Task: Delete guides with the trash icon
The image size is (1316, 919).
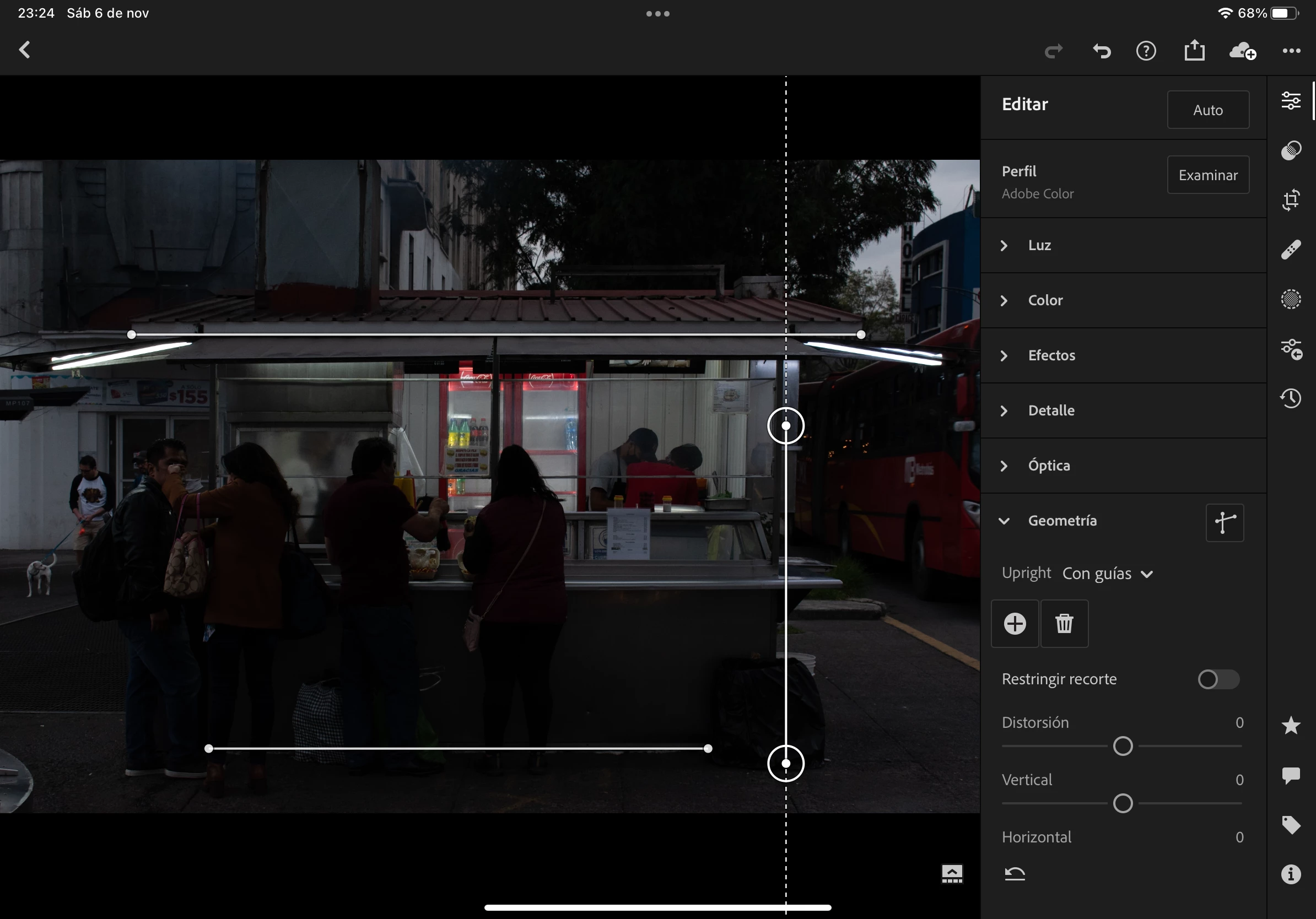Action: point(1064,623)
